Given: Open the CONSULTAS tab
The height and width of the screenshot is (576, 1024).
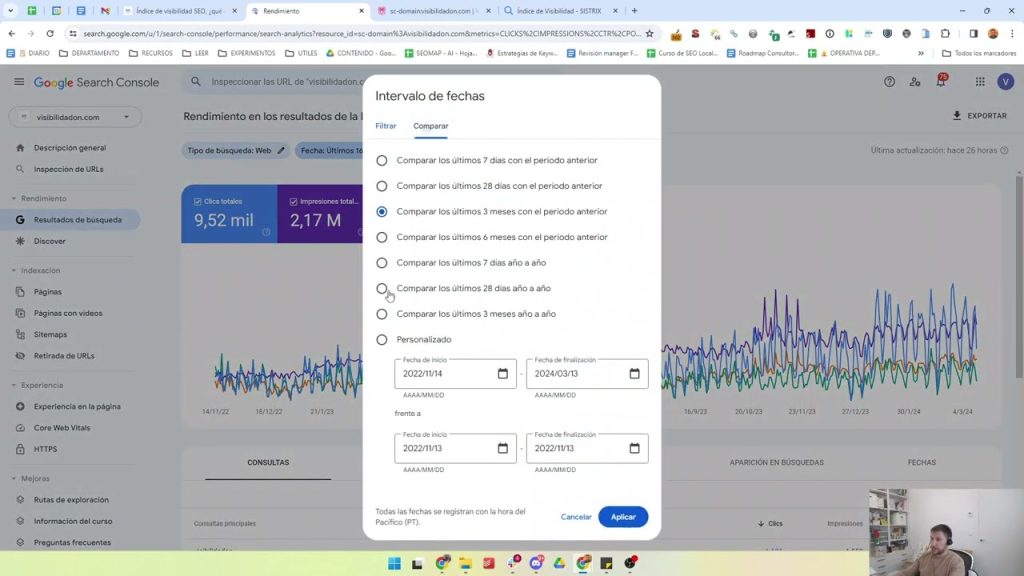Looking at the screenshot, I should pyautogui.click(x=268, y=462).
